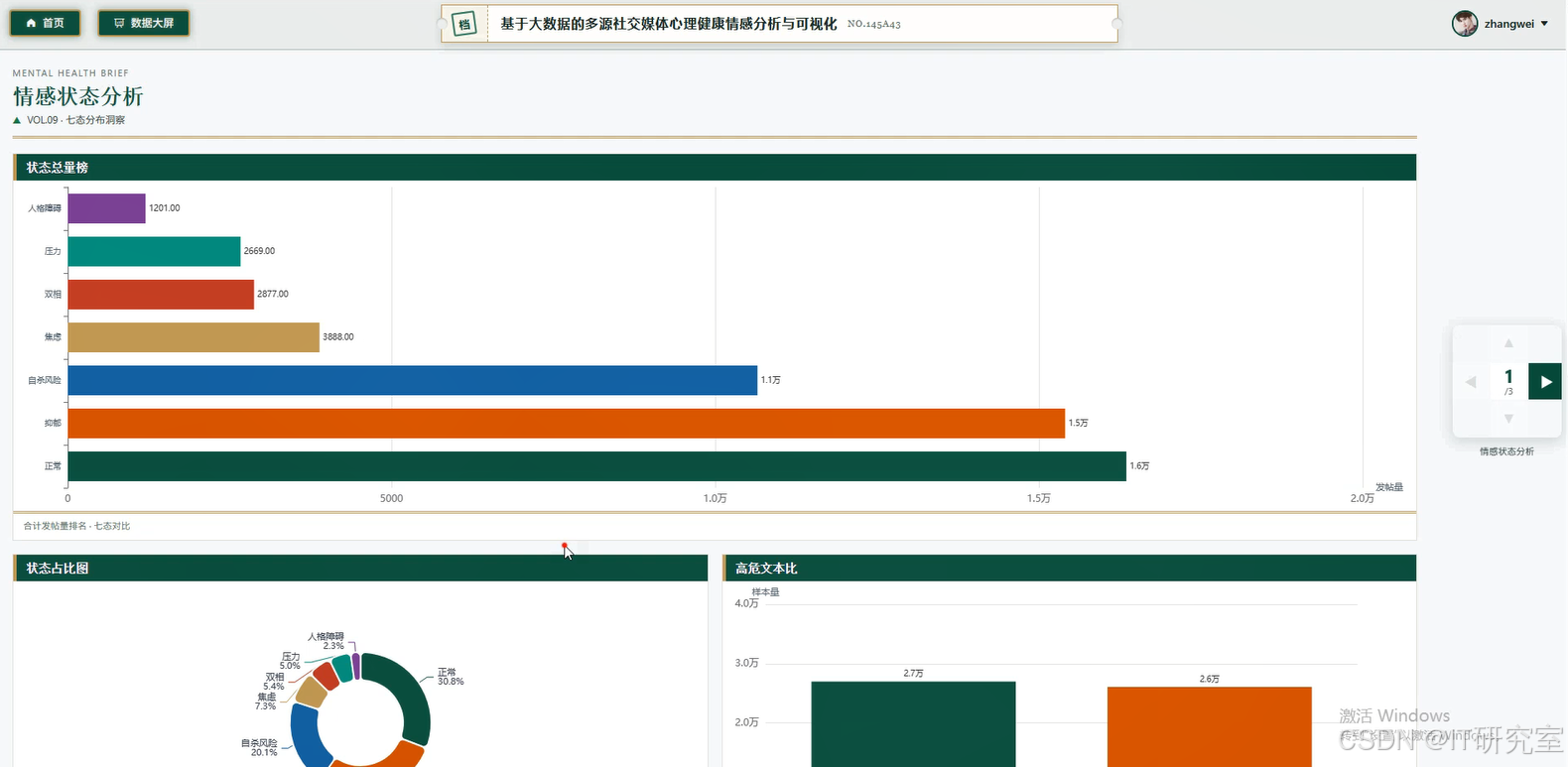Click the 状态占比图 panel header
The image size is (1568, 767).
click(360, 568)
